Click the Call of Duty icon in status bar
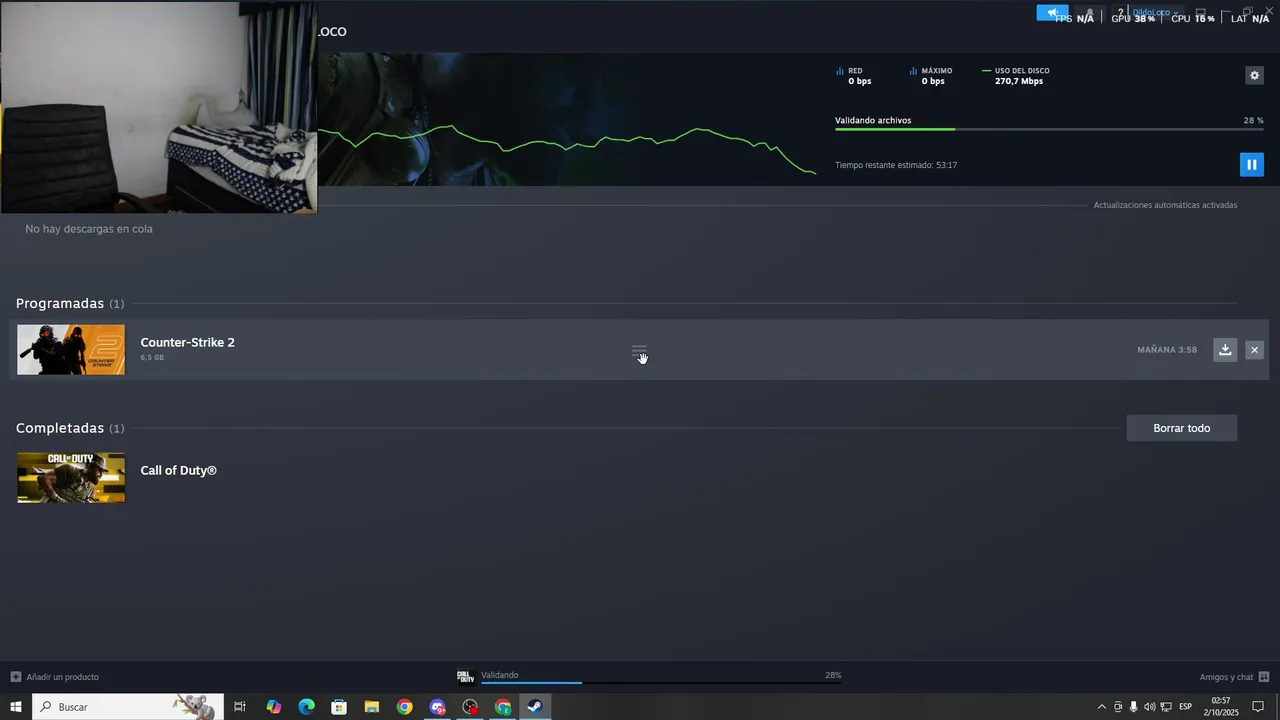Viewport: 1280px width, 720px height. click(x=465, y=676)
